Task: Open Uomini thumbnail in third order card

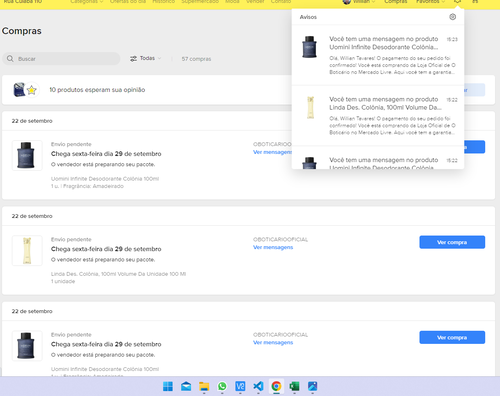Action: (x=27, y=346)
